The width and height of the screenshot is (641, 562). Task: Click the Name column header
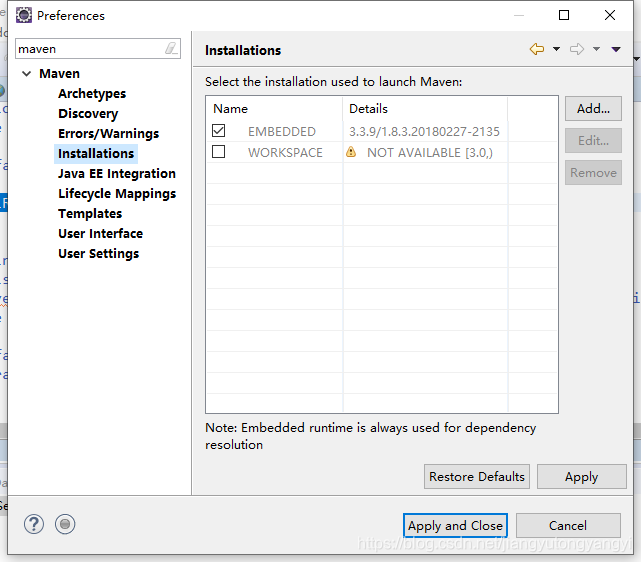pyautogui.click(x=274, y=109)
